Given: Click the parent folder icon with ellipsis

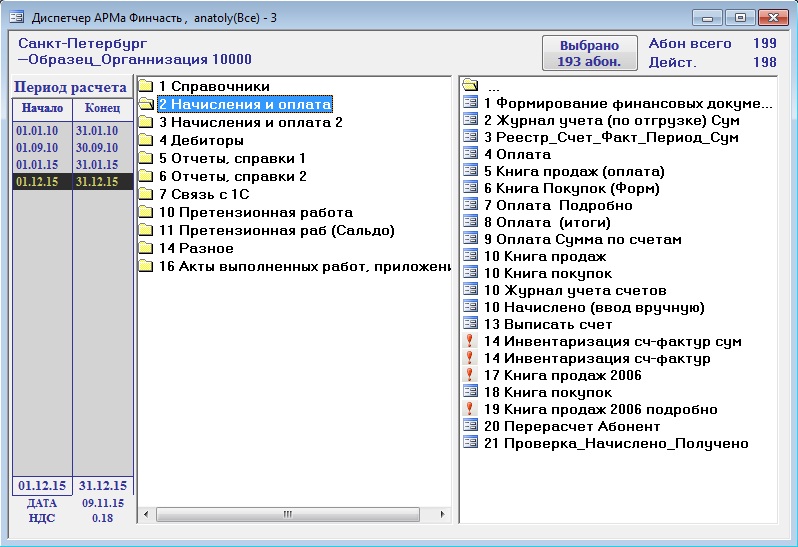Looking at the screenshot, I should click(x=470, y=86).
